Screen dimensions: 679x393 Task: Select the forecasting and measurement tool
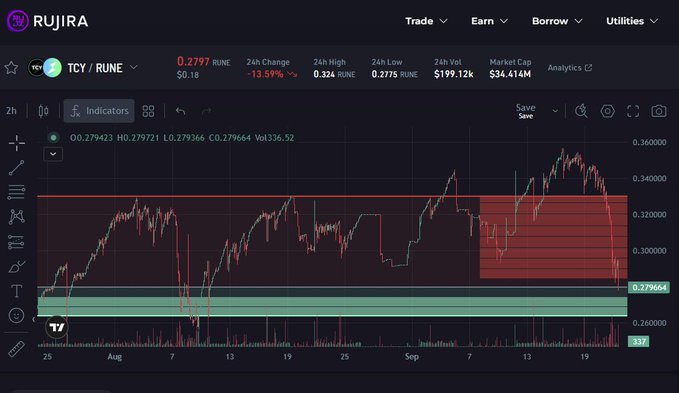(x=16, y=242)
